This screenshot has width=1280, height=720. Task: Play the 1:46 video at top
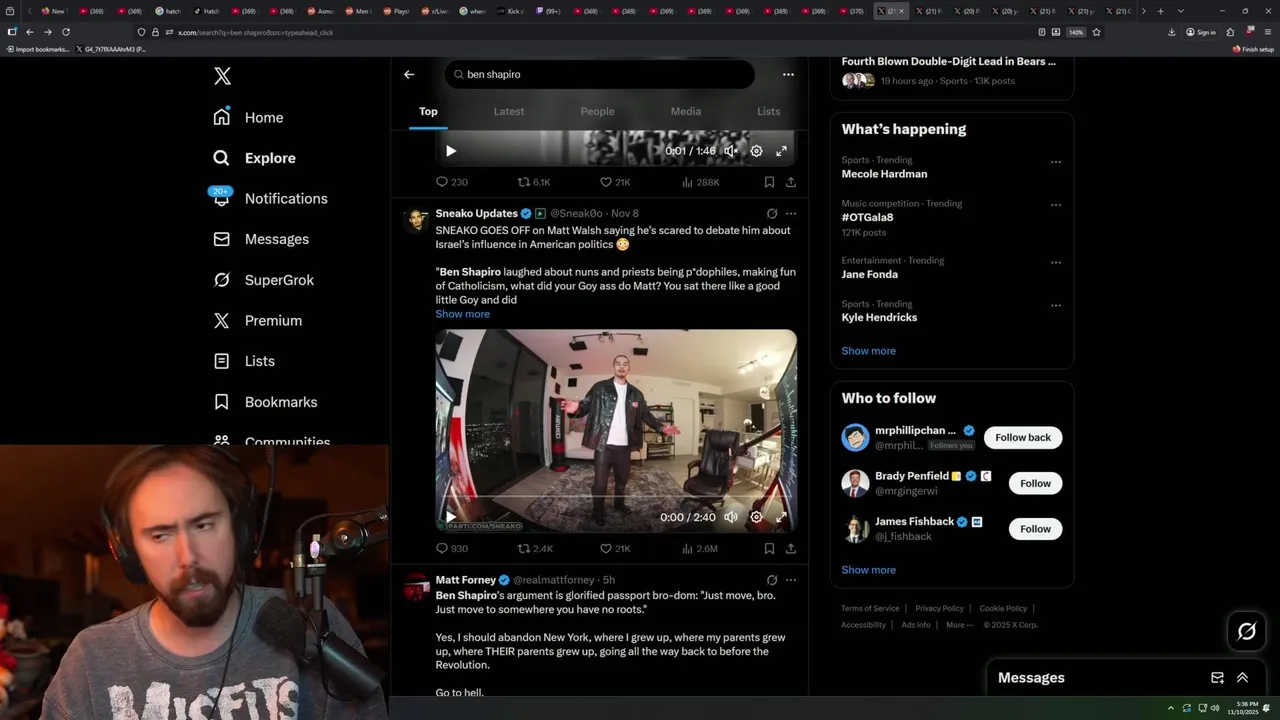point(451,151)
